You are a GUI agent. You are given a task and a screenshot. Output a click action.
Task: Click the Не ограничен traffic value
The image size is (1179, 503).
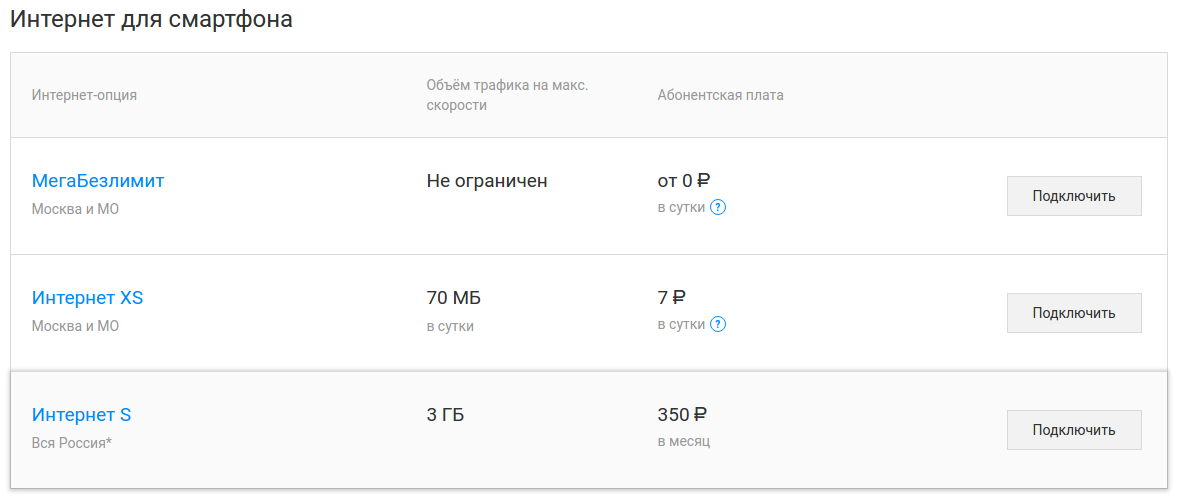click(487, 181)
